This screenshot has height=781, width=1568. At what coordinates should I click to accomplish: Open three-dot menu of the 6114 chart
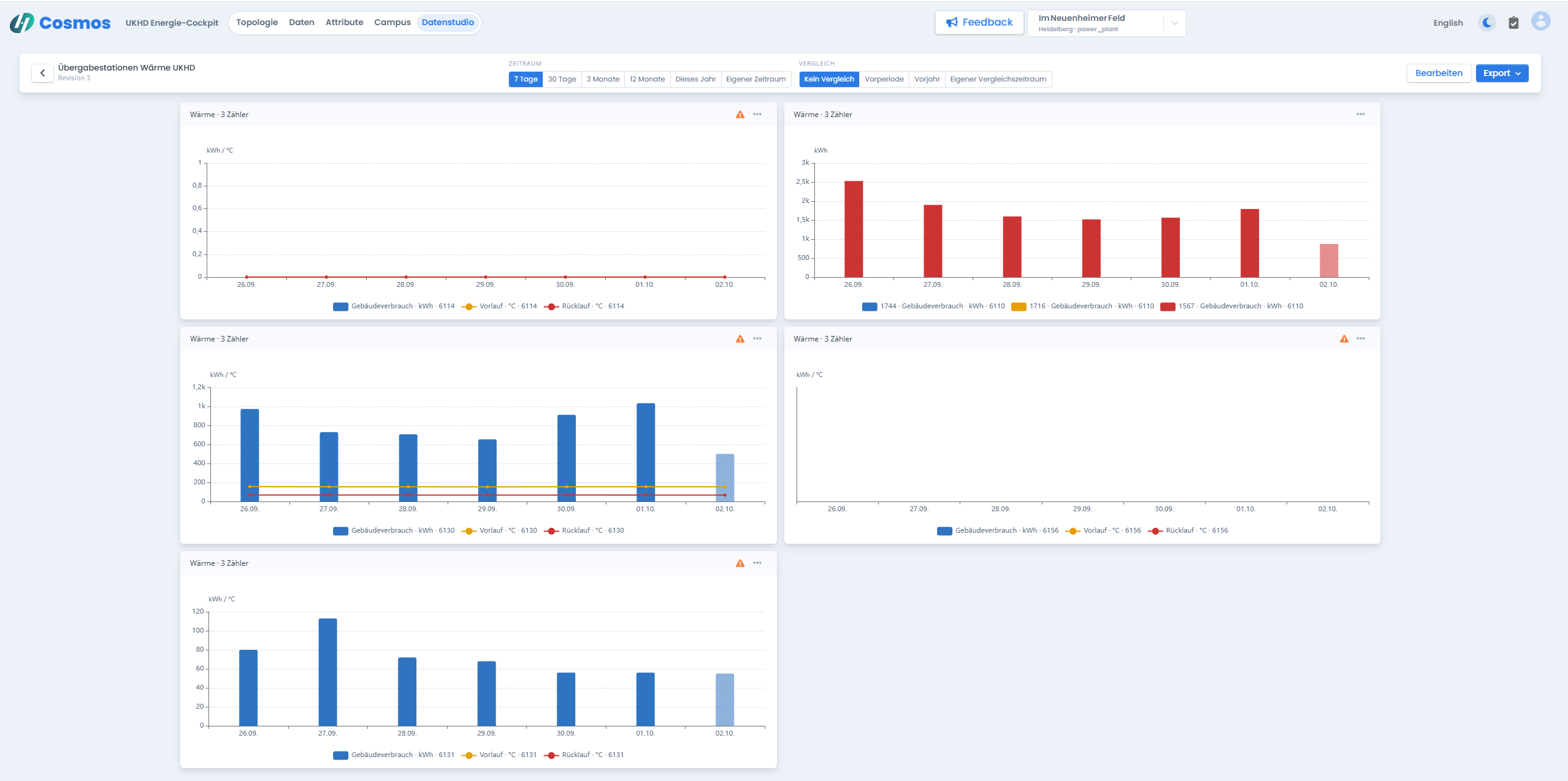click(x=757, y=115)
